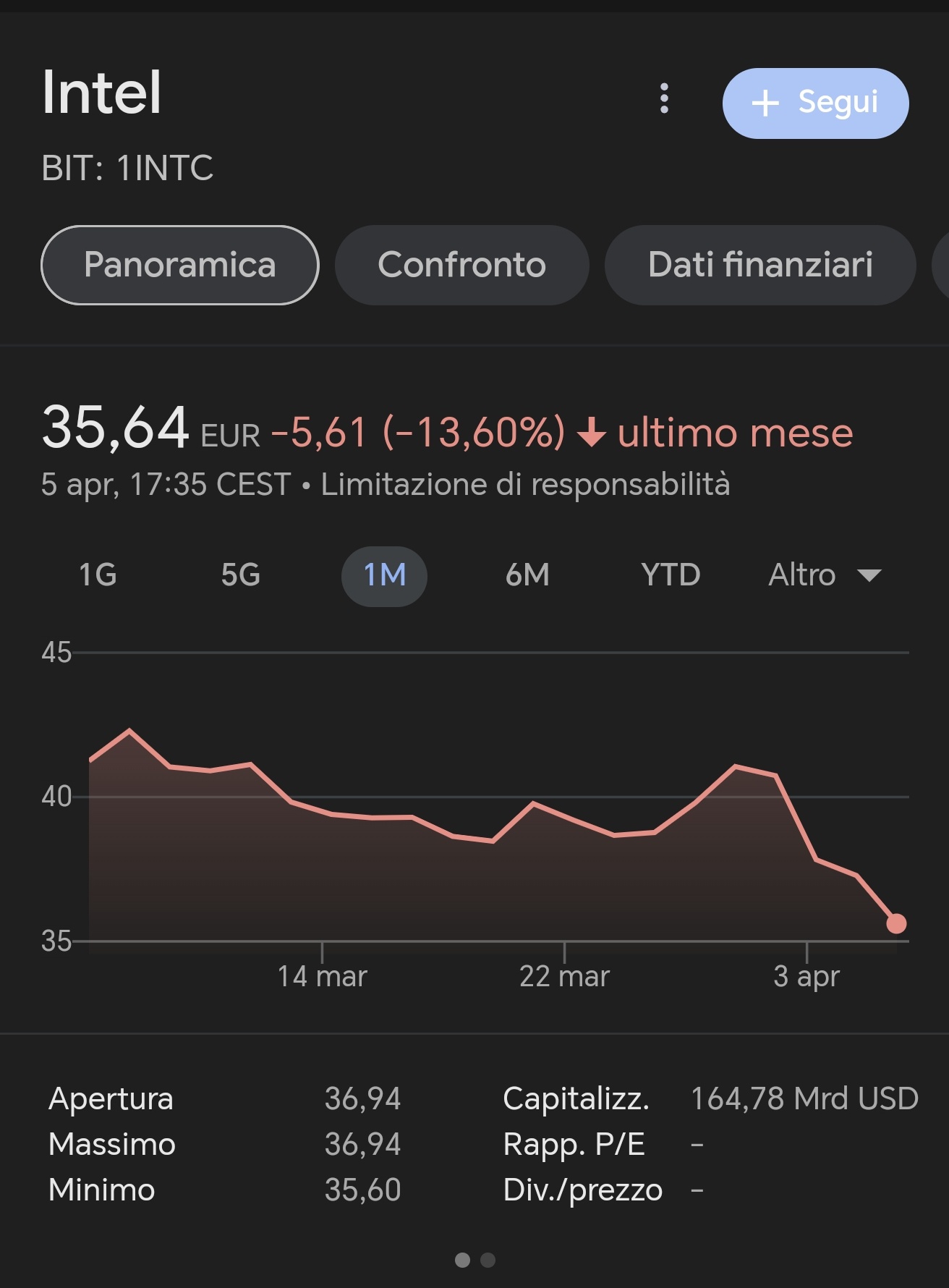The width and height of the screenshot is (949, 1288).
Task: Select the 1G time range
Action: point(98,575)
